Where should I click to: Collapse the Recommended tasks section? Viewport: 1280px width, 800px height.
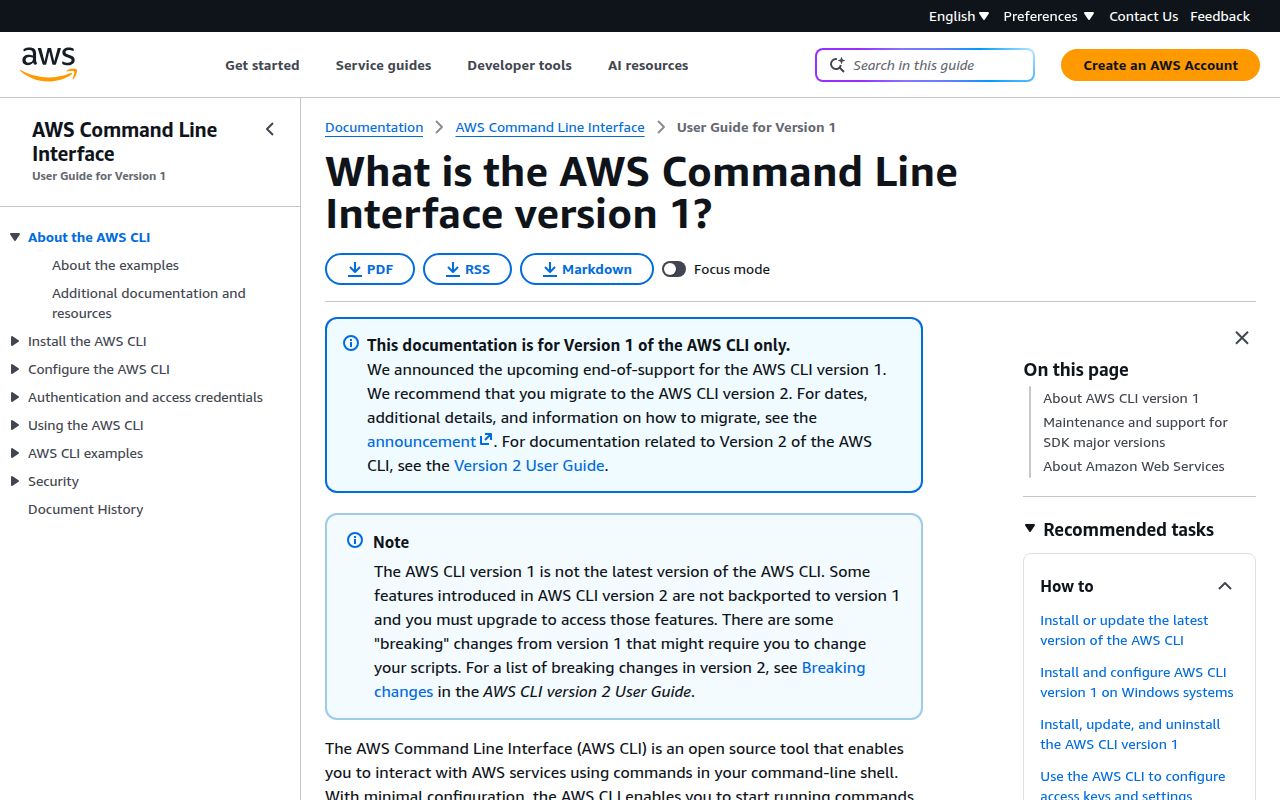(1030, 529)
